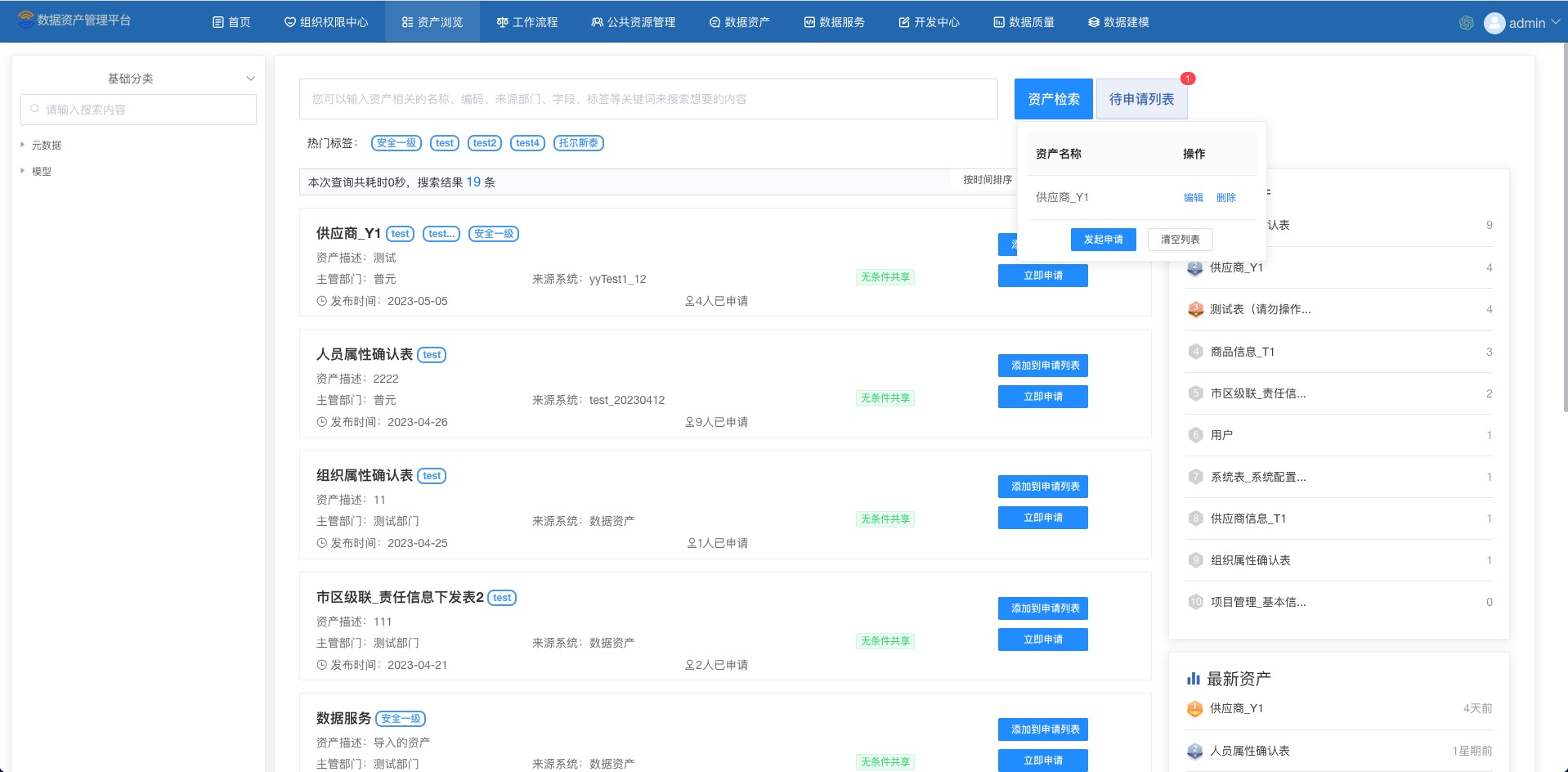Click the admin avatar icon
The height and width of the screenshot is (772, 1568).
point(1494,23)
